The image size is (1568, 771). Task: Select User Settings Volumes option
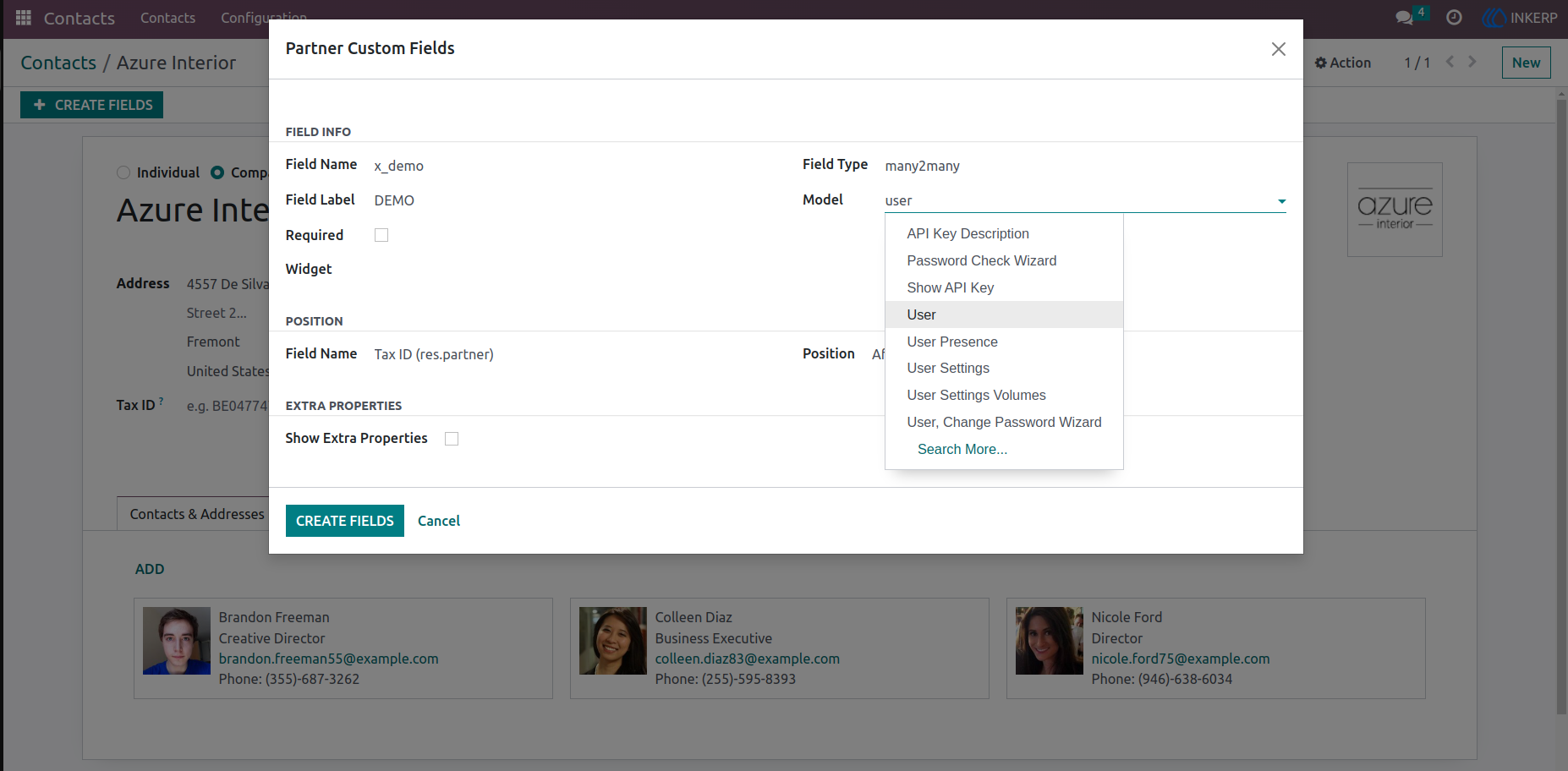[1004, 395]
